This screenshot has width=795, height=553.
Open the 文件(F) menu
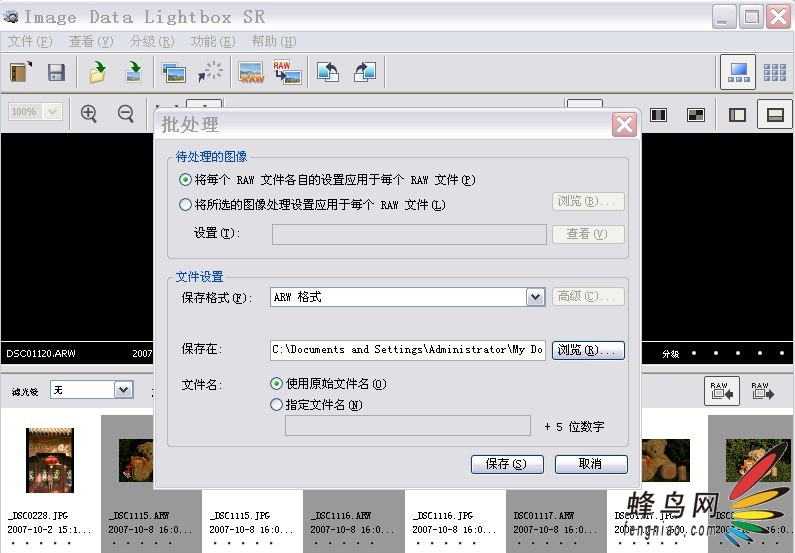(x=30, y=42)
